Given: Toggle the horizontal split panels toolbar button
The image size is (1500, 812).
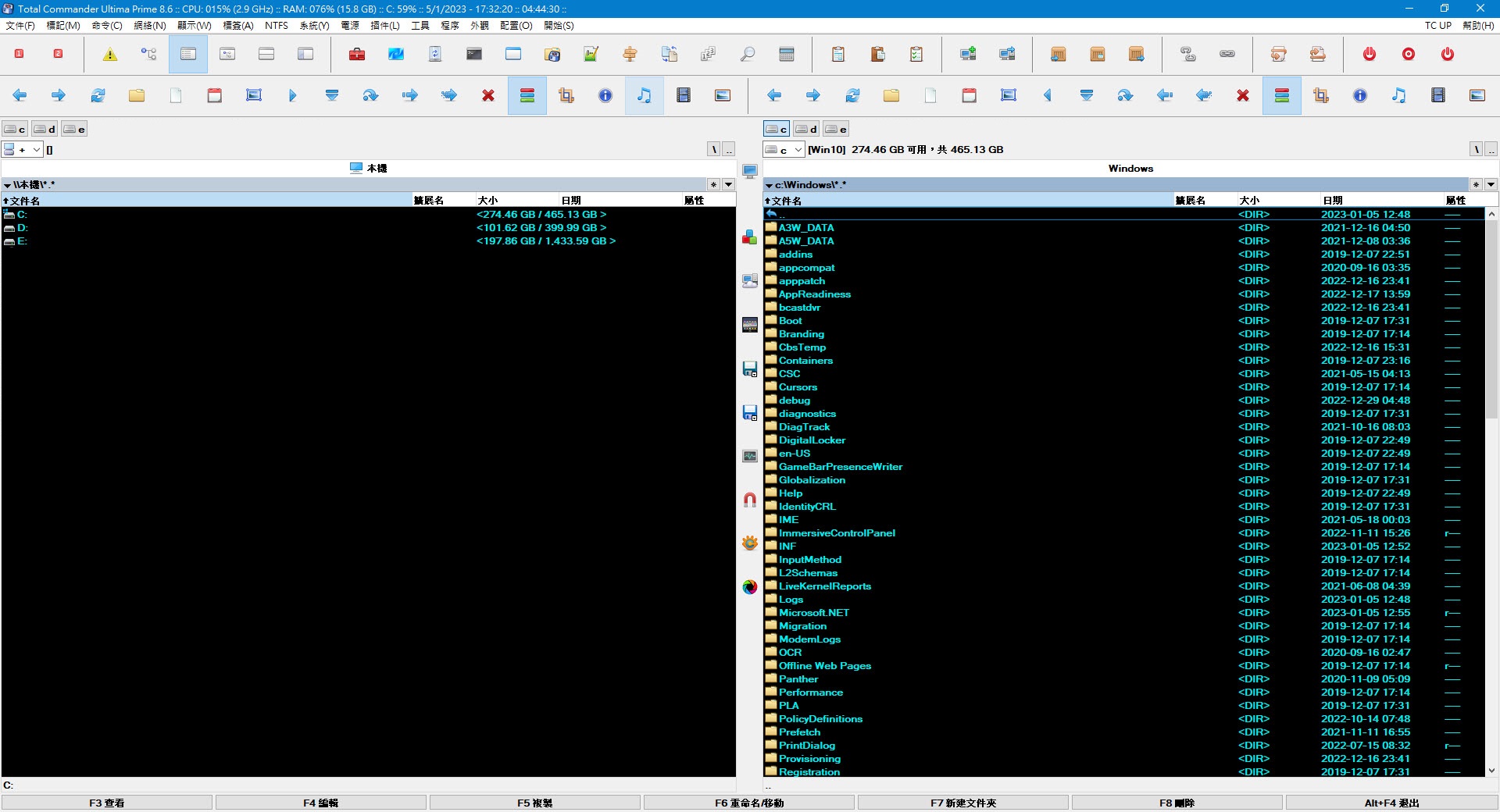Looking at the screenshot, I should point(266,54).
